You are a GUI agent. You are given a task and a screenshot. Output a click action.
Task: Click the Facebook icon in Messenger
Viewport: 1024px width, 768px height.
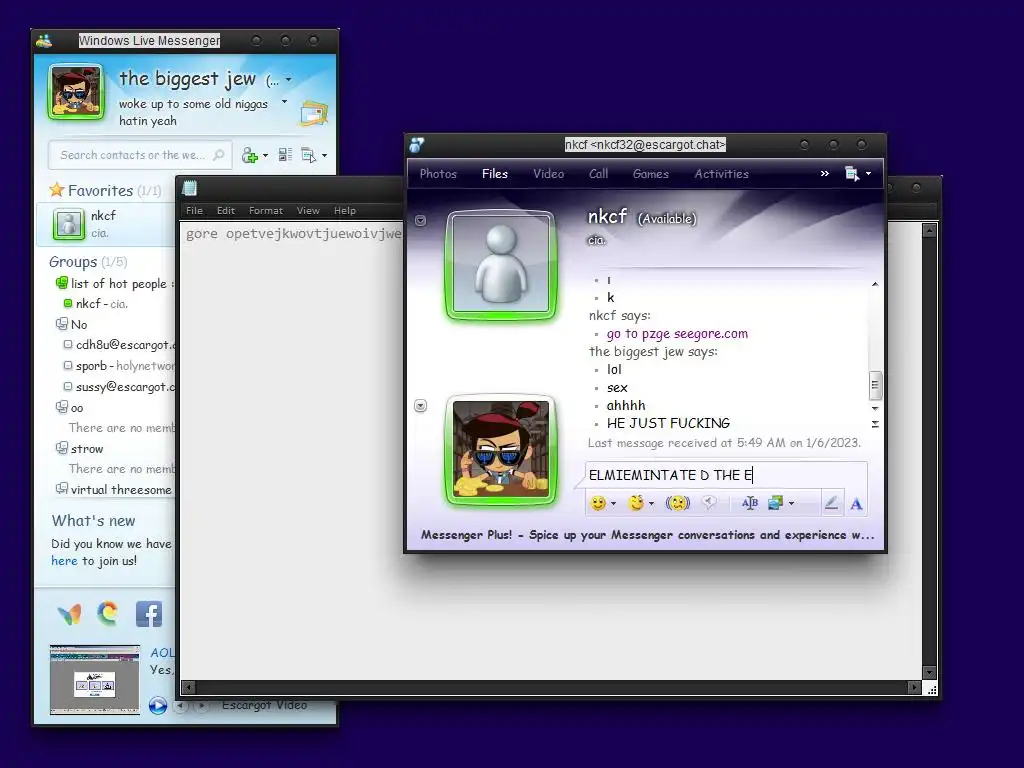[148, 614]
